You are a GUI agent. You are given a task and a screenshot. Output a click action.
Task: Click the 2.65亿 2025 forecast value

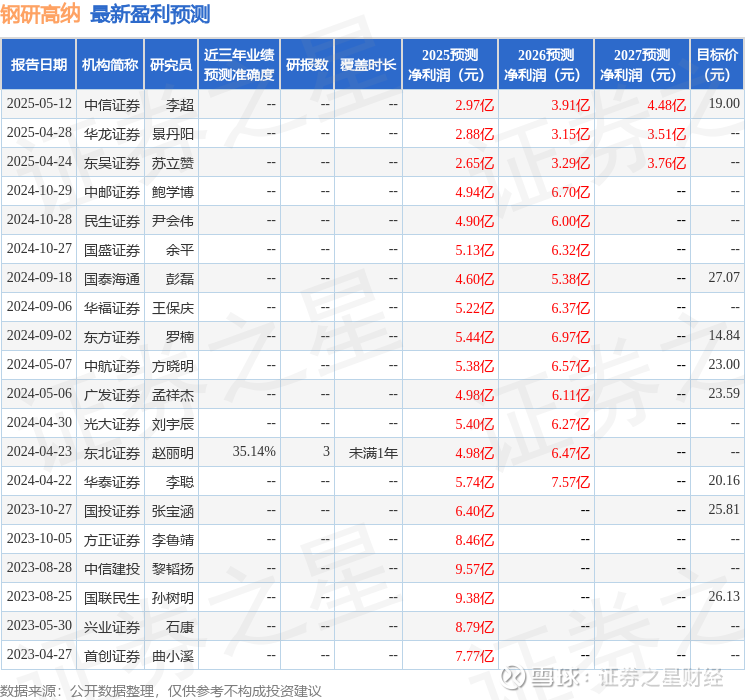pos(475,163)
